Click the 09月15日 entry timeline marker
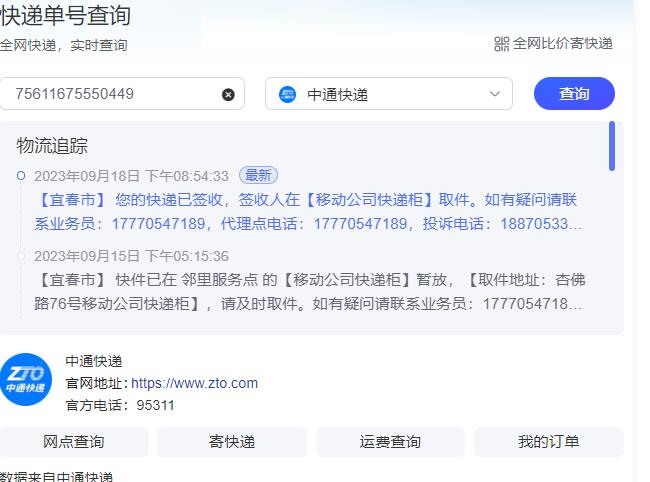Image resolution: width=650 pixels, height=482 pixels. click(21, 256)
